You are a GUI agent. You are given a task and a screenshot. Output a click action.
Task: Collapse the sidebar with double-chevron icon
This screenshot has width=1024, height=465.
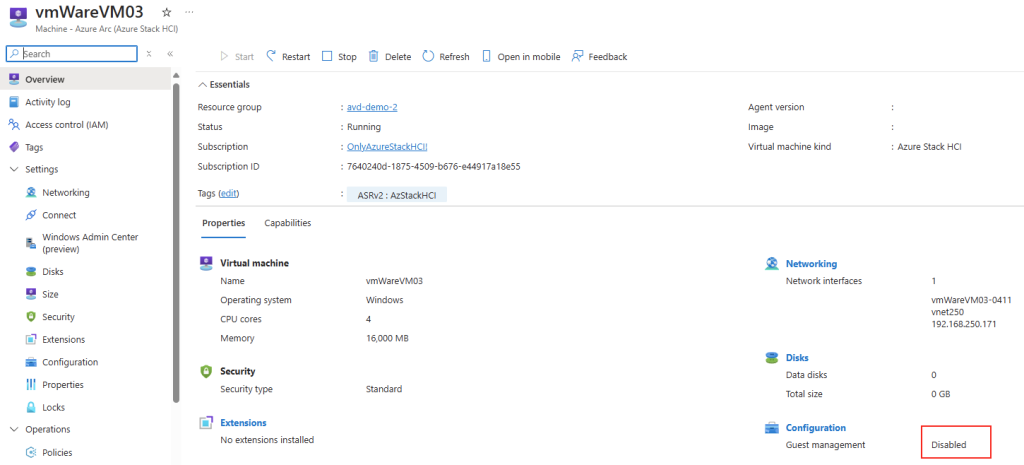pyautogui.click(x=170, y=54)
